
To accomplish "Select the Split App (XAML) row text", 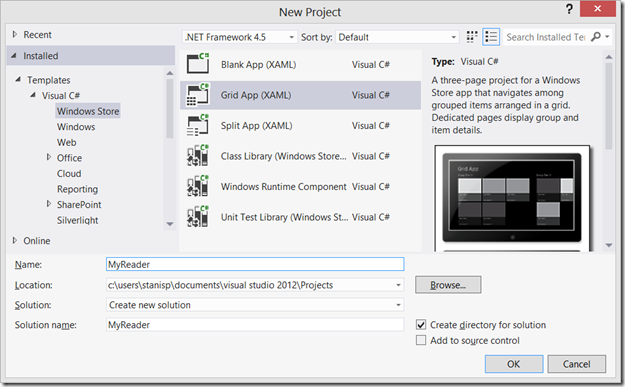I will 257,126.
